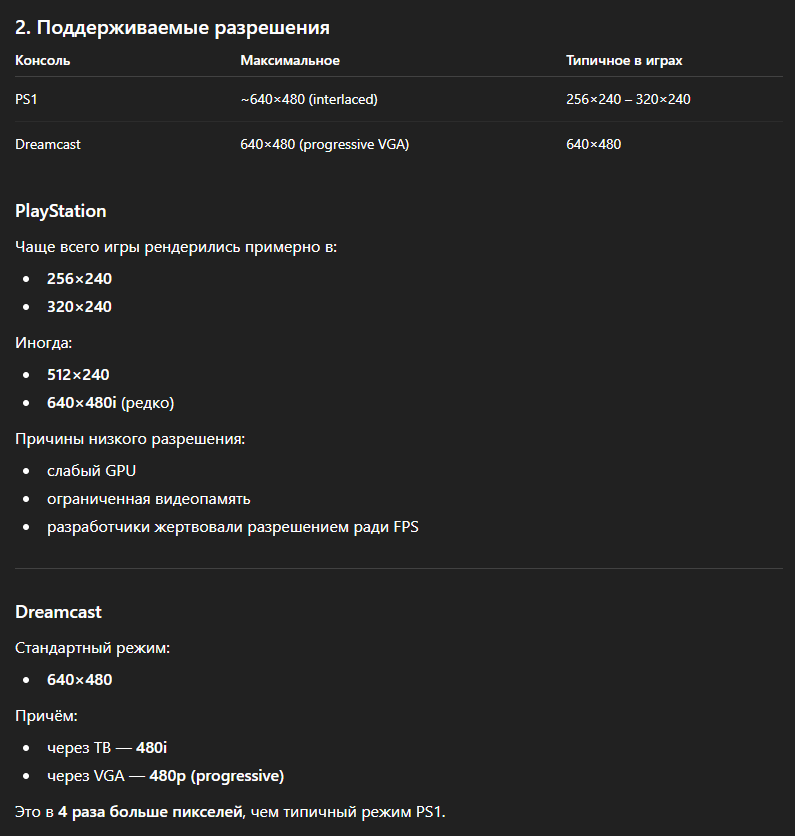795x836 pixels.
Task: Click the "640×480i (редко)" bullet item
Action: click(110, 403)
